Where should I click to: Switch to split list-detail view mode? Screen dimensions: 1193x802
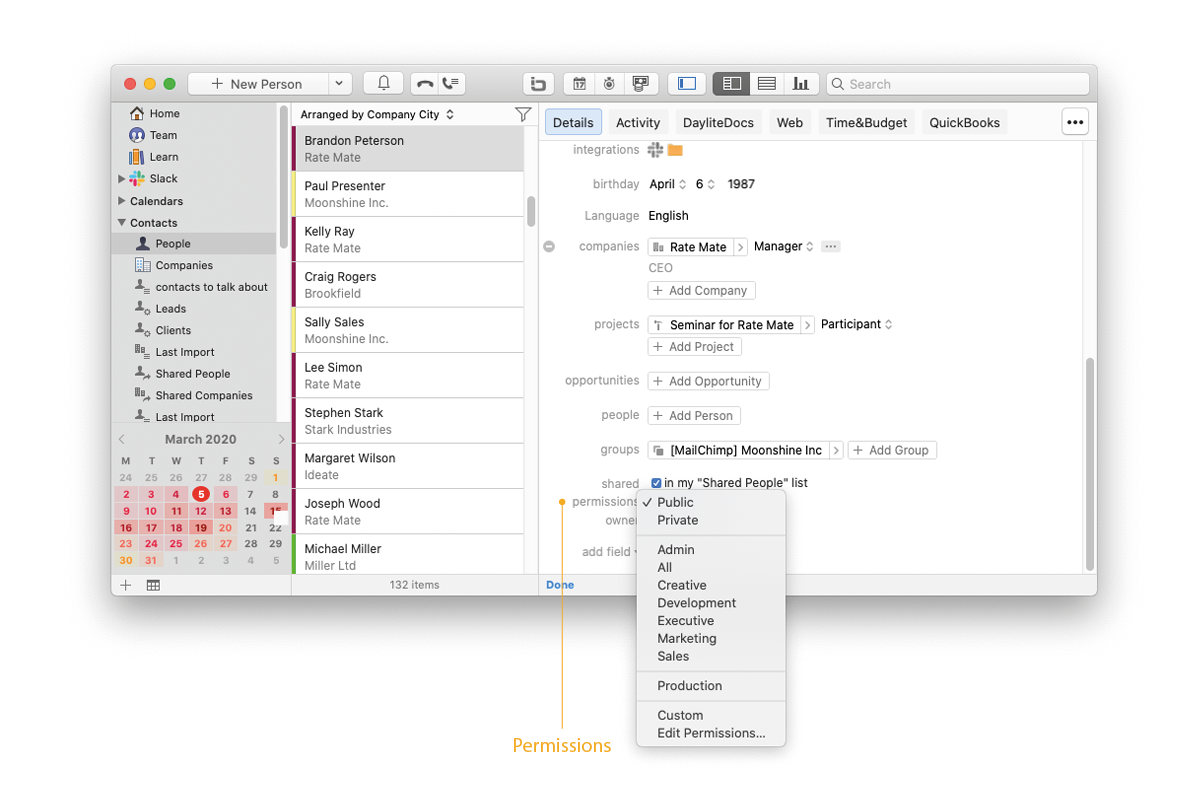point(731,84)
